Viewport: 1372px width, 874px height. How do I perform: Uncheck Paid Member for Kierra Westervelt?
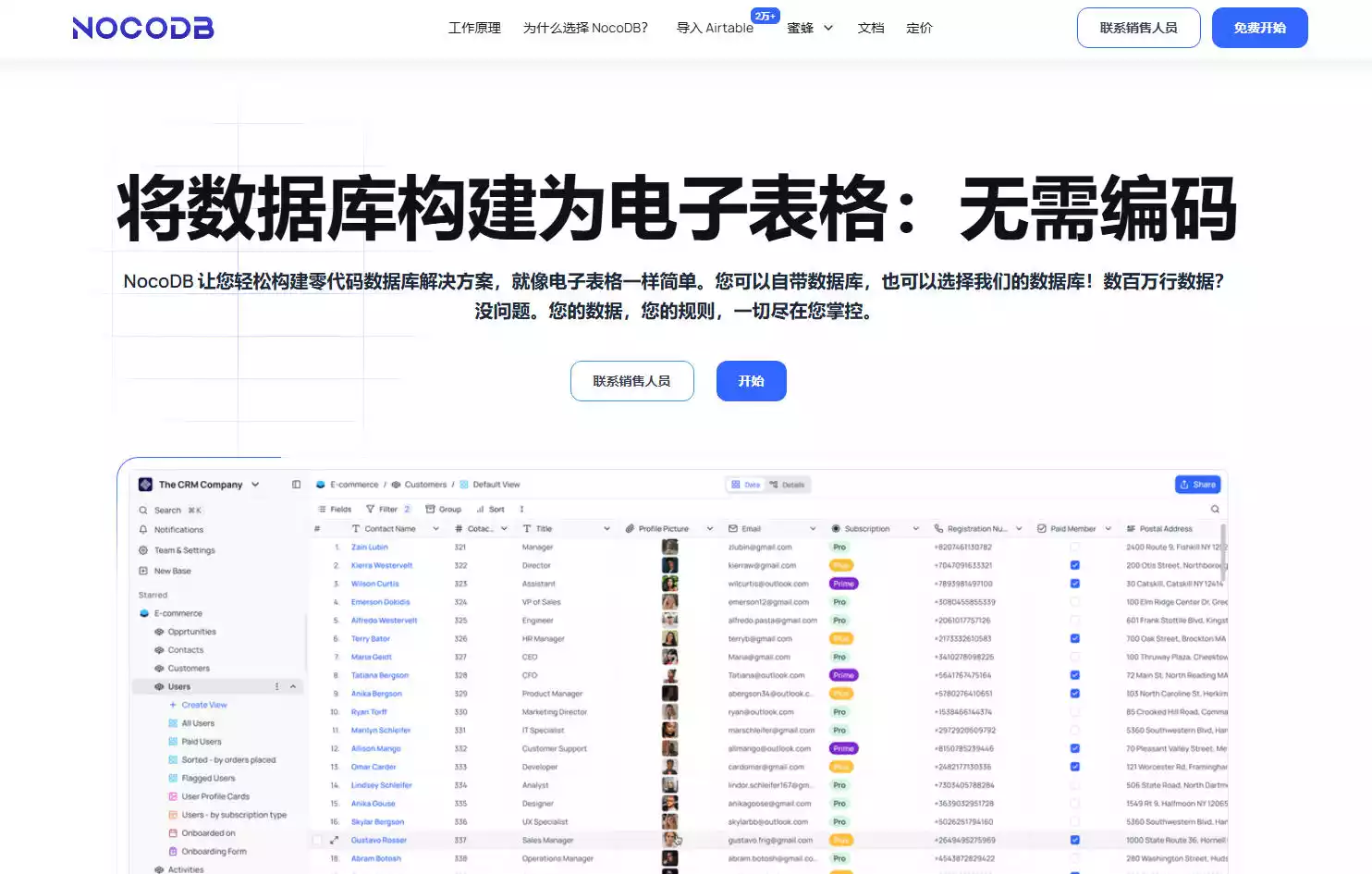pyautogui.click(x=1074, y=565)
